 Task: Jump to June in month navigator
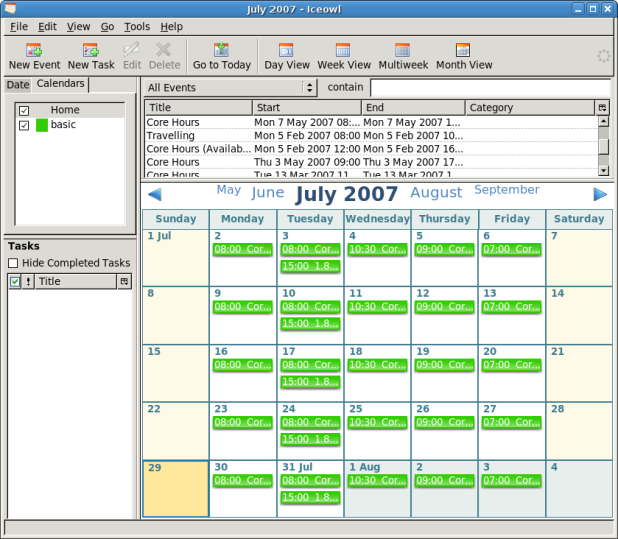point(268,192)
